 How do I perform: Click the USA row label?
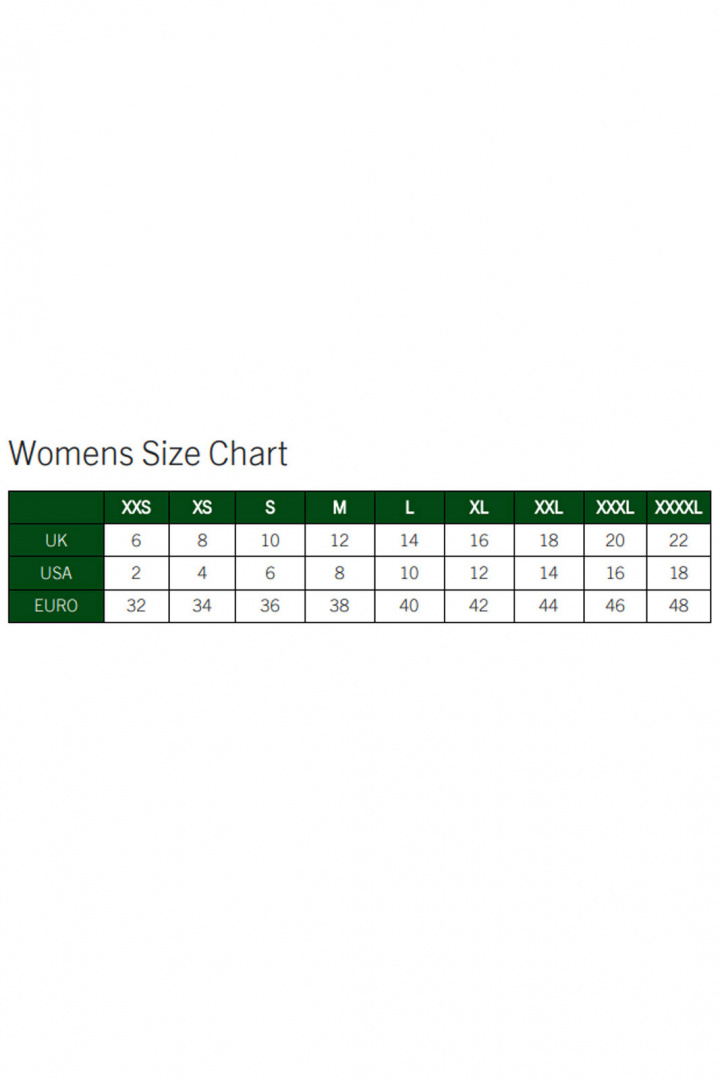pos(56,573)
